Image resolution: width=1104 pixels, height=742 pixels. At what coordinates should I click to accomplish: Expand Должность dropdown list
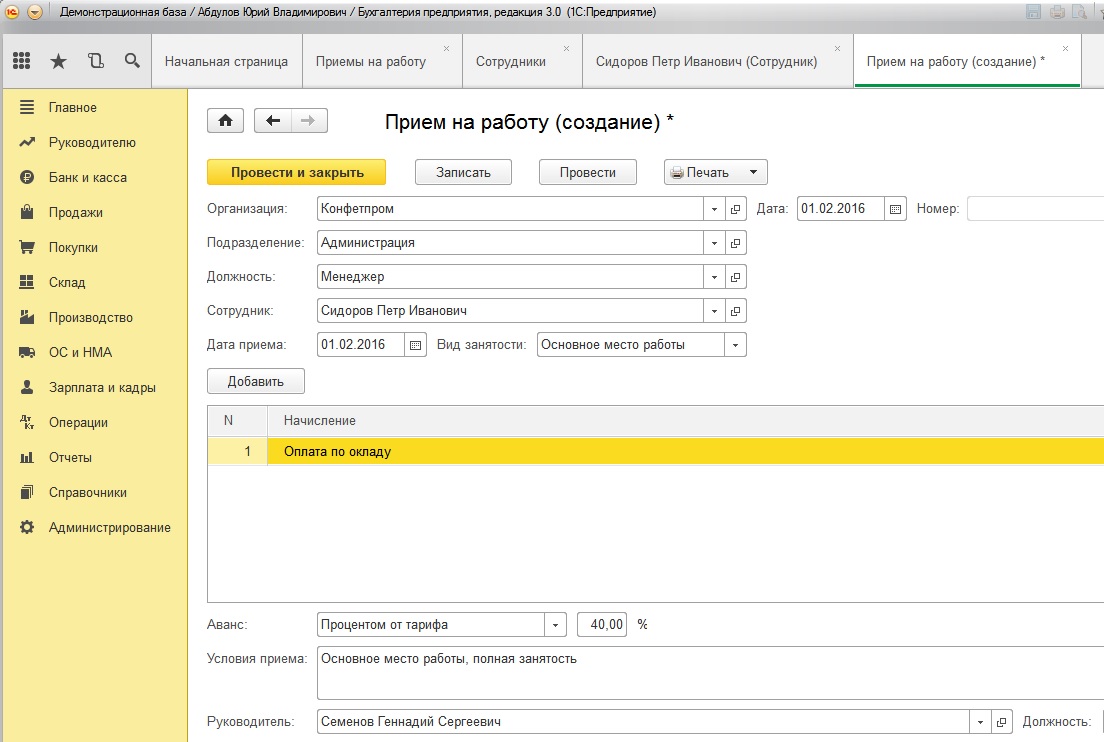[714, 277]
